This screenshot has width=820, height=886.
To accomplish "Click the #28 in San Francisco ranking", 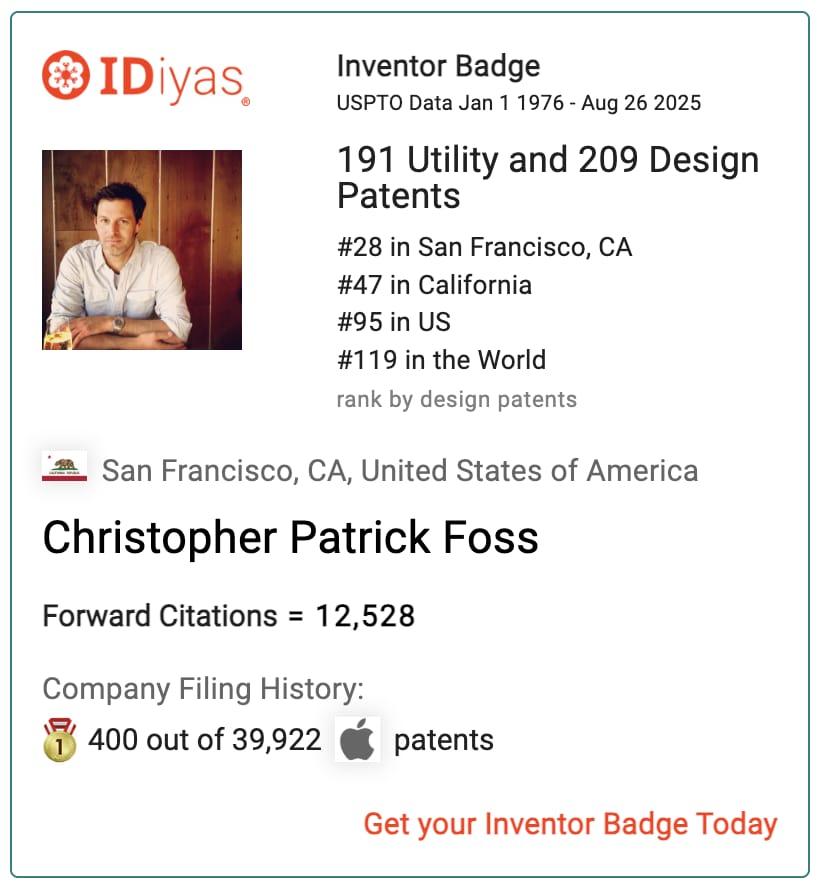I will 484,247.
